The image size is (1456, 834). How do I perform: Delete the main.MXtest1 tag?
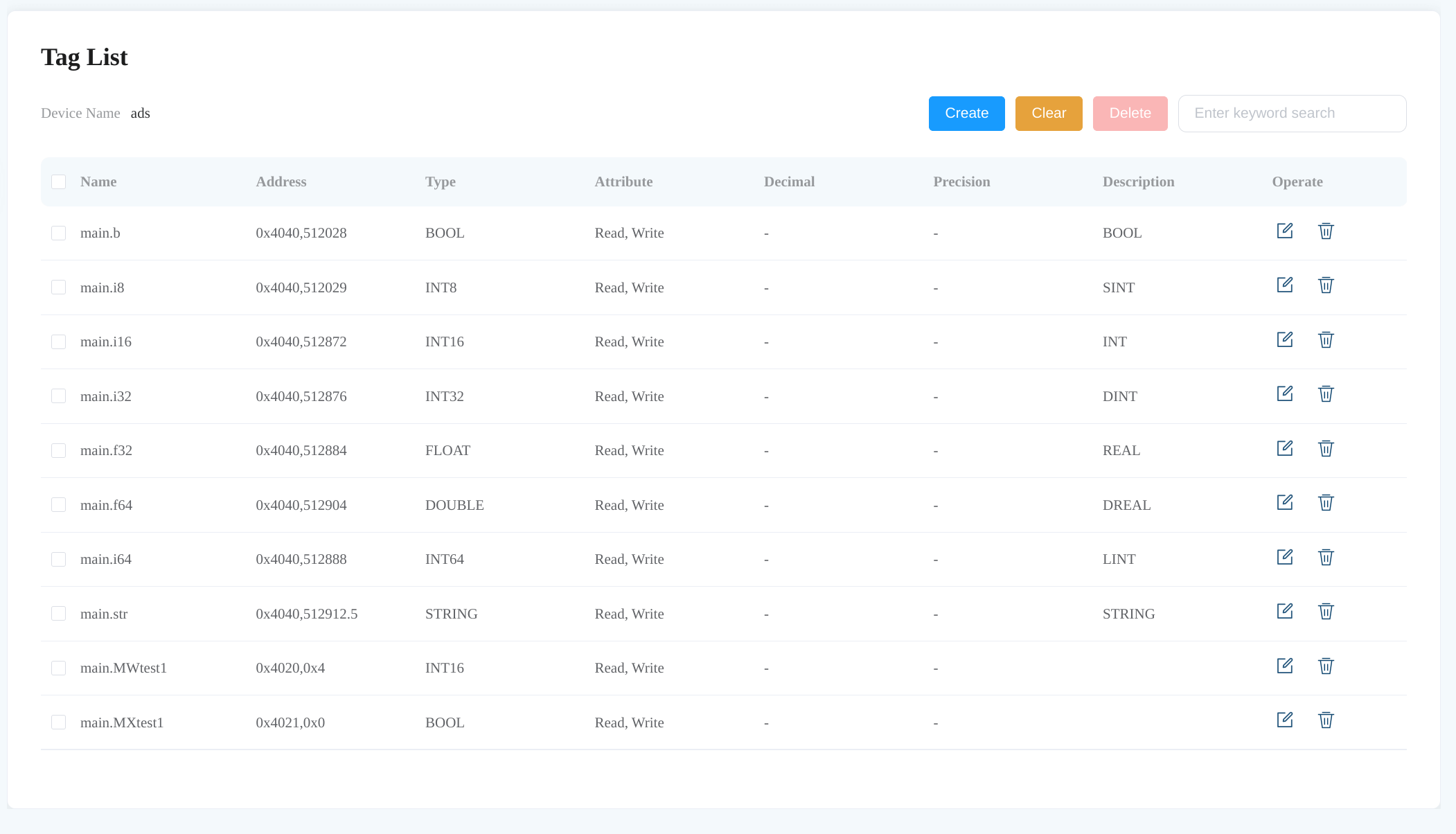coord(1326,720)
